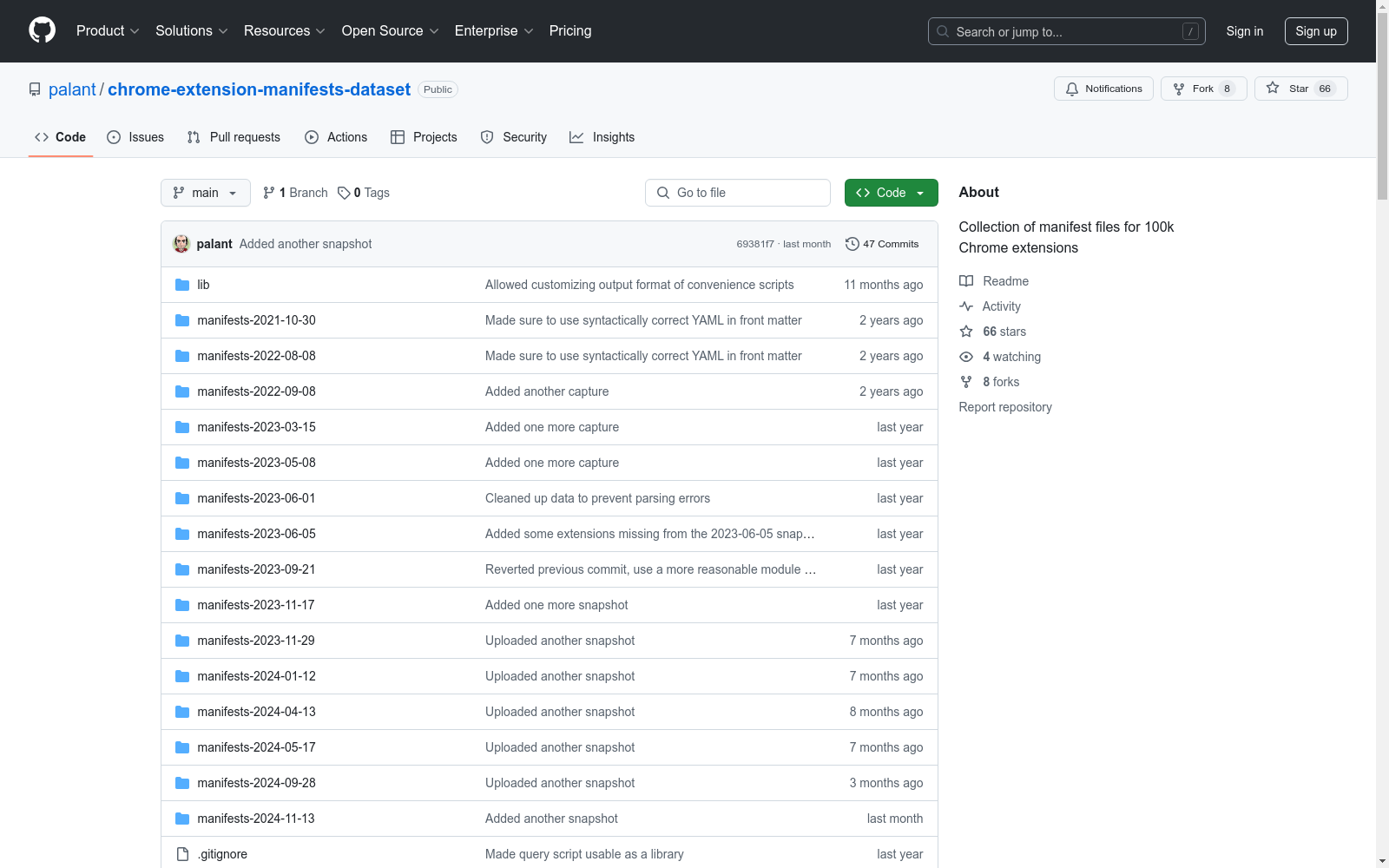1389x868 pixels.
Task: Open commit message 'Made query script usable as a library'
Action: [x=584, y=854]
